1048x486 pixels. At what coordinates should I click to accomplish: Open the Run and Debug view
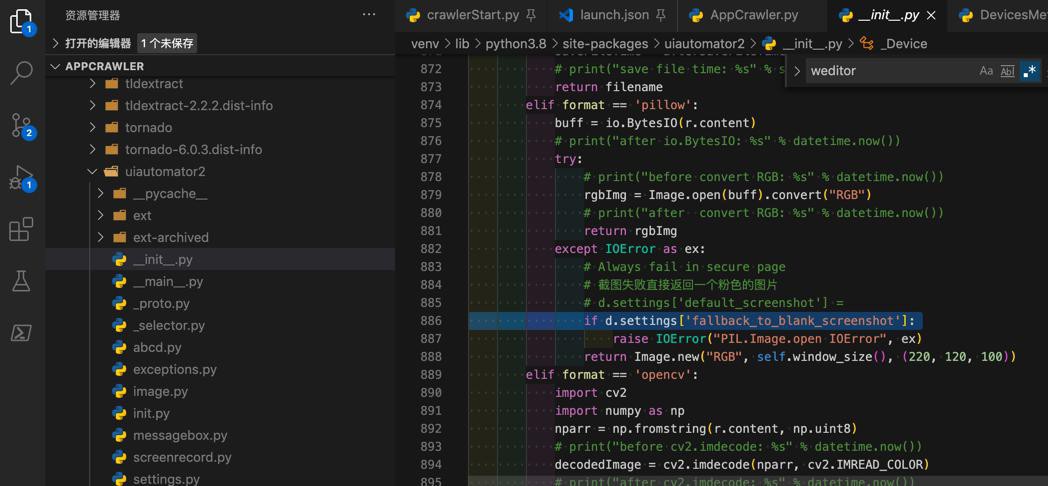21,178
